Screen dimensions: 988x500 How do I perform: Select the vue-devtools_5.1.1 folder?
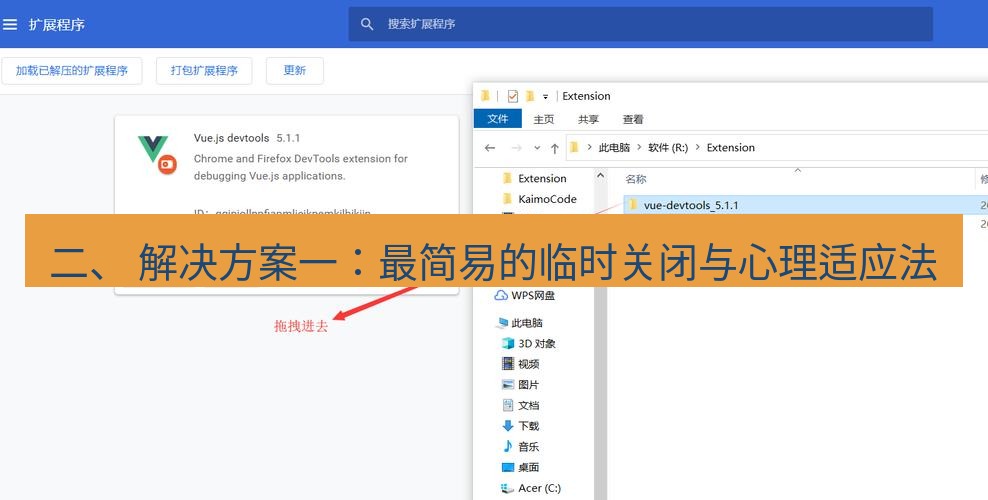click(805, 205)
